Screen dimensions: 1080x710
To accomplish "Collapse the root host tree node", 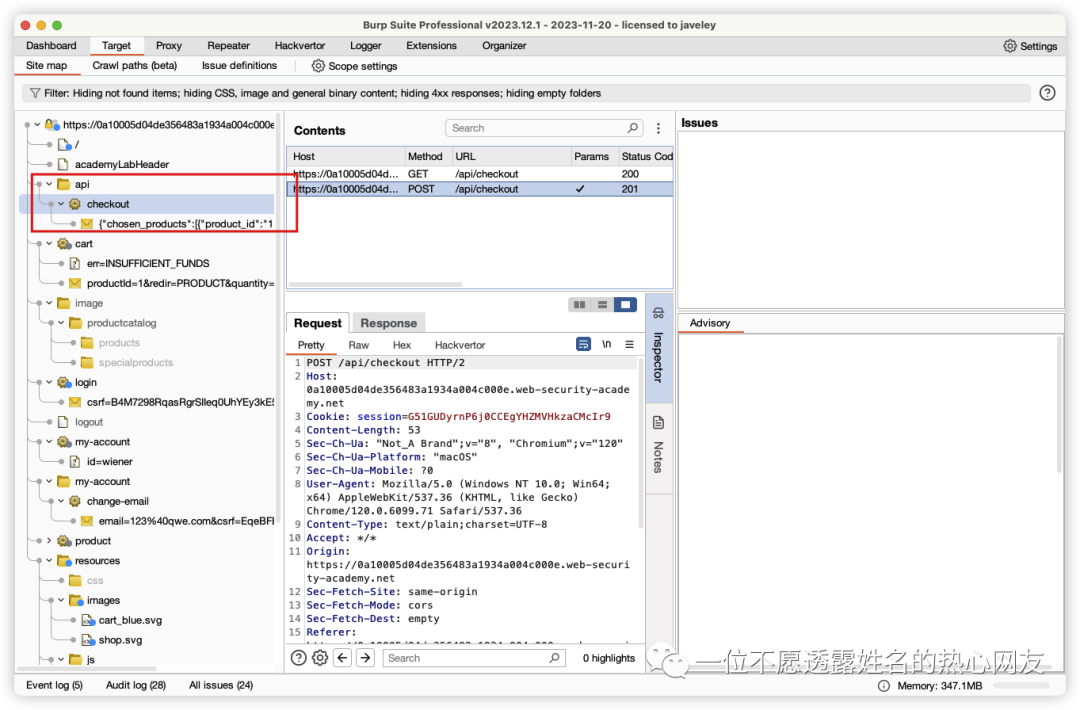I will coord(37,125).
